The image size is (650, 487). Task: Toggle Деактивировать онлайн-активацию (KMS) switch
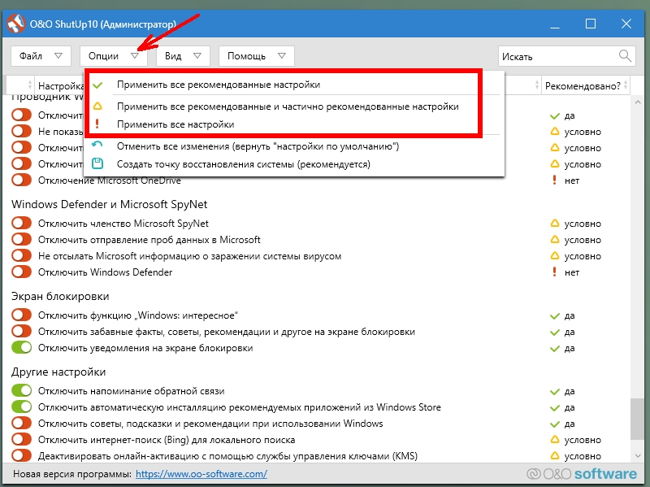click(x=22, y=456)
